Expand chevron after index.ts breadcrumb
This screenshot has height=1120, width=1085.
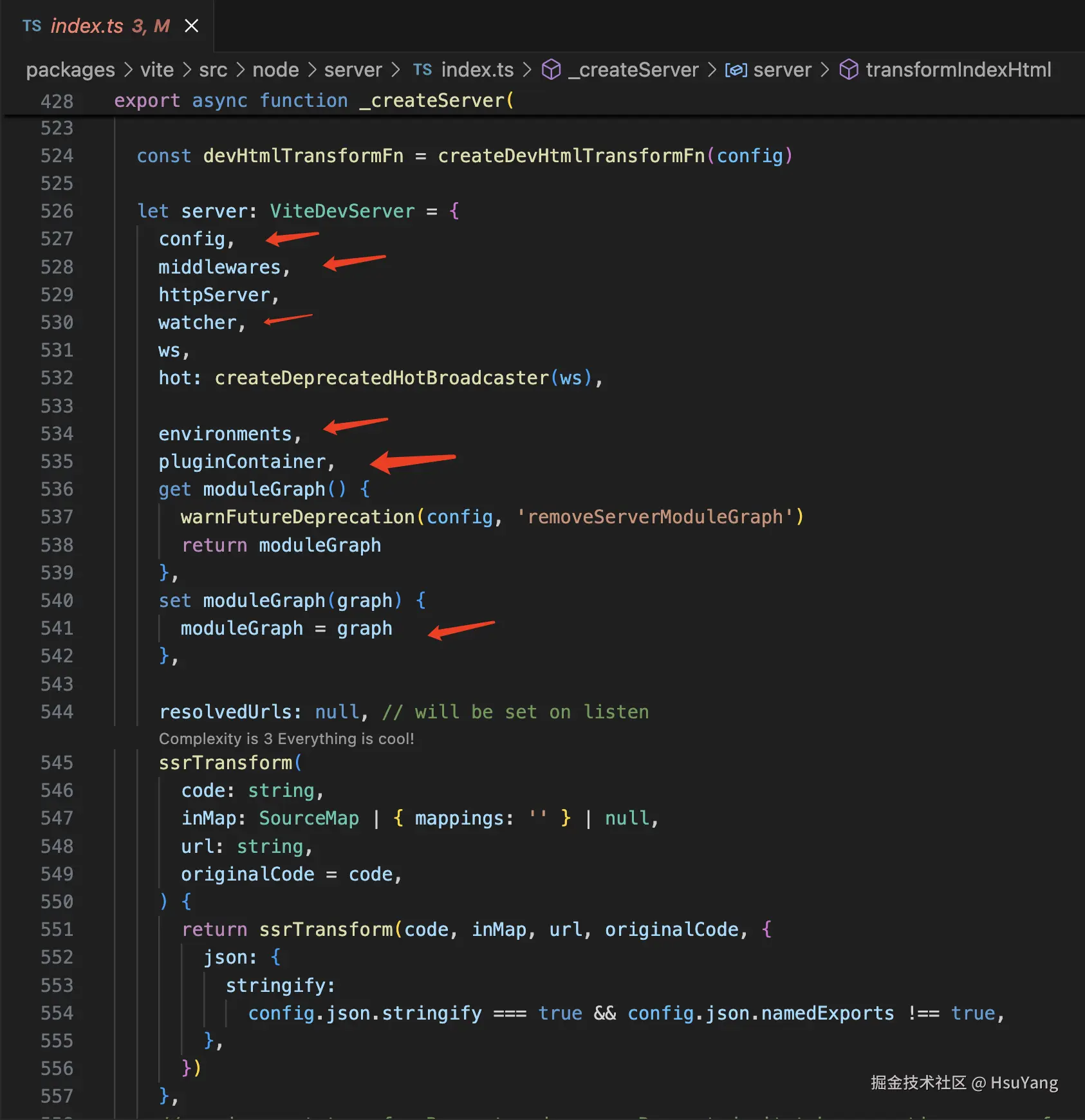pos(527,70)
